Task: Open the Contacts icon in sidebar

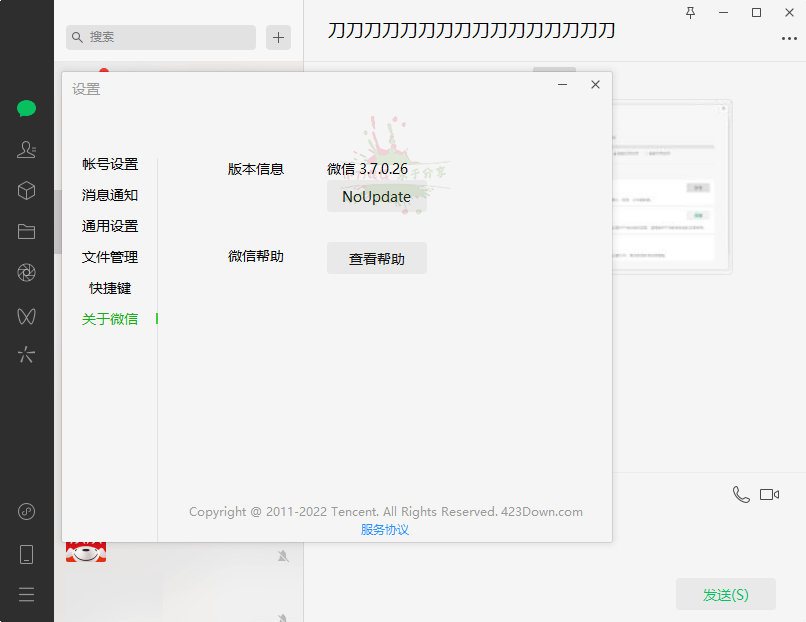Action: point(27,150)
